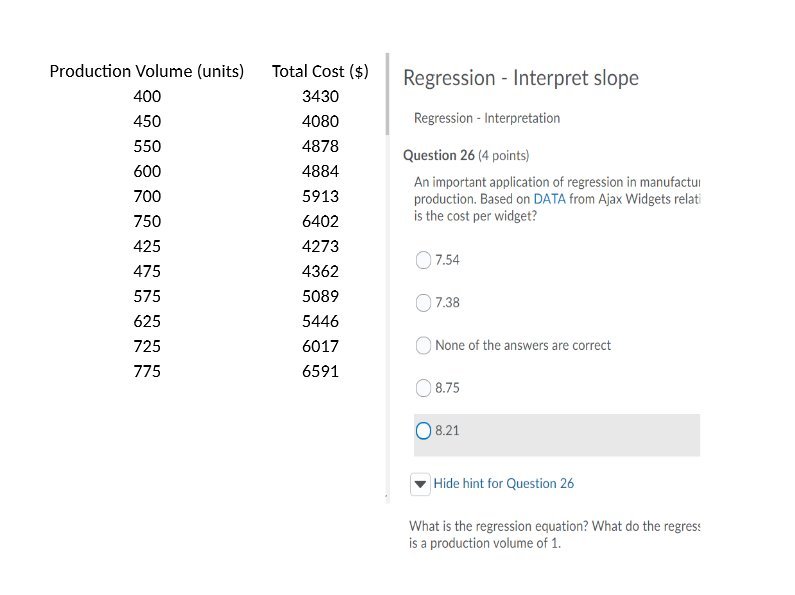
Task: Select the 7.54 answer option
Action: [423, 260]
